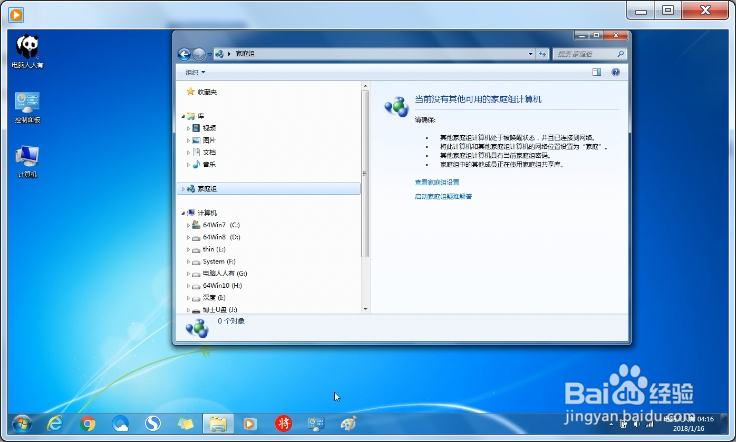Viewport: 736px width, 442px height.
Task: Click the navigation pane vertical scrollbar thumb
Action: pyautogui.click(x=365, y=174)
